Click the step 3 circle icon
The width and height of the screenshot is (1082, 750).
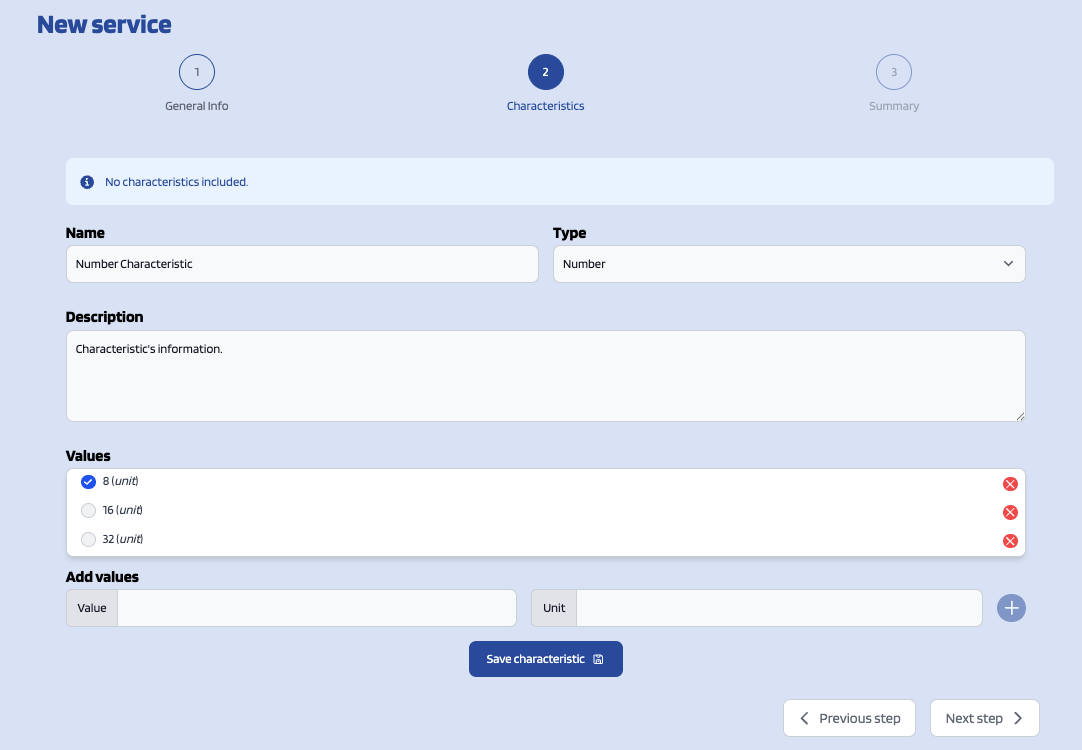[x=893, y=72]
